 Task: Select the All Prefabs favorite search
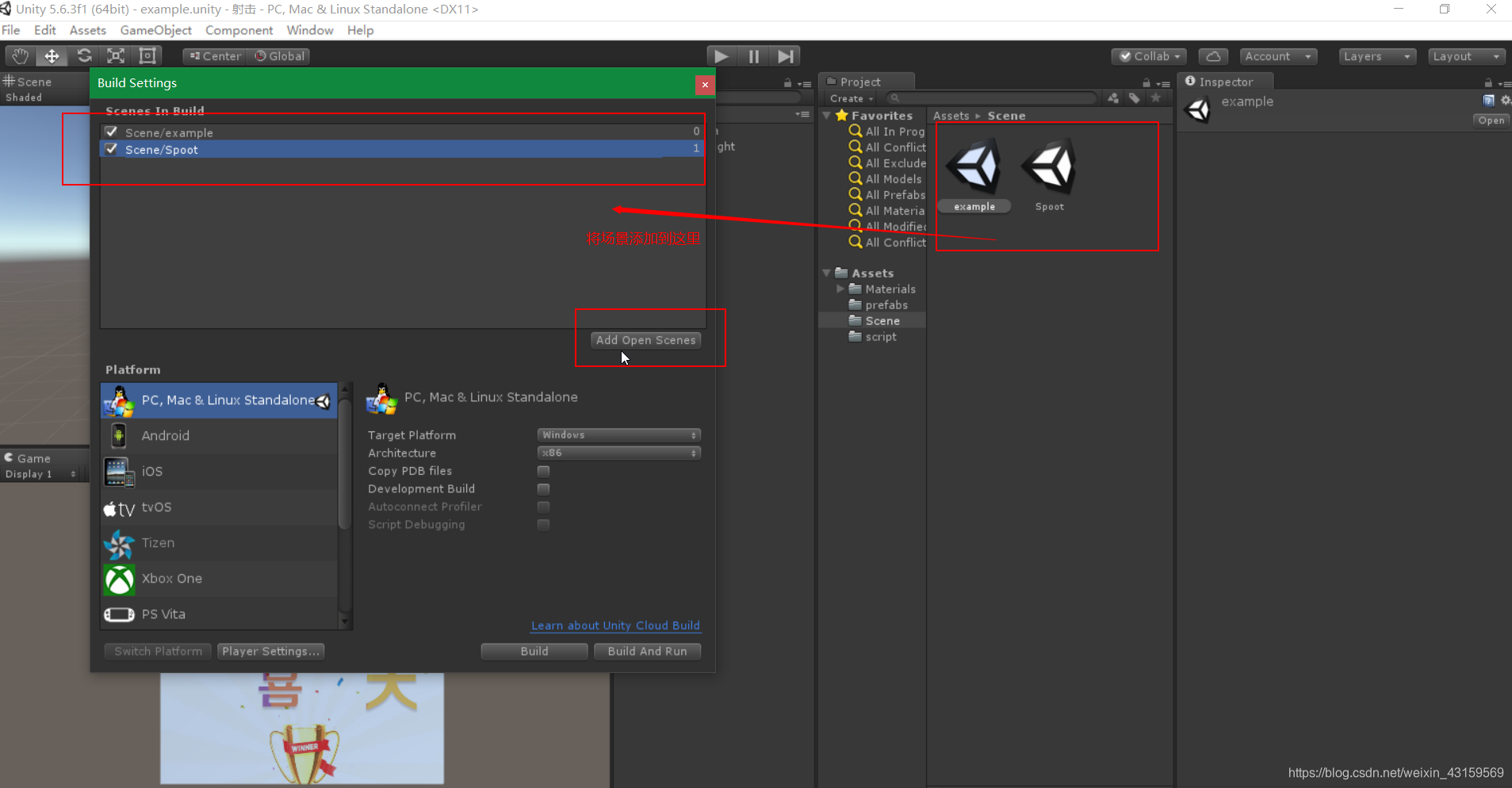click(886, 195)
